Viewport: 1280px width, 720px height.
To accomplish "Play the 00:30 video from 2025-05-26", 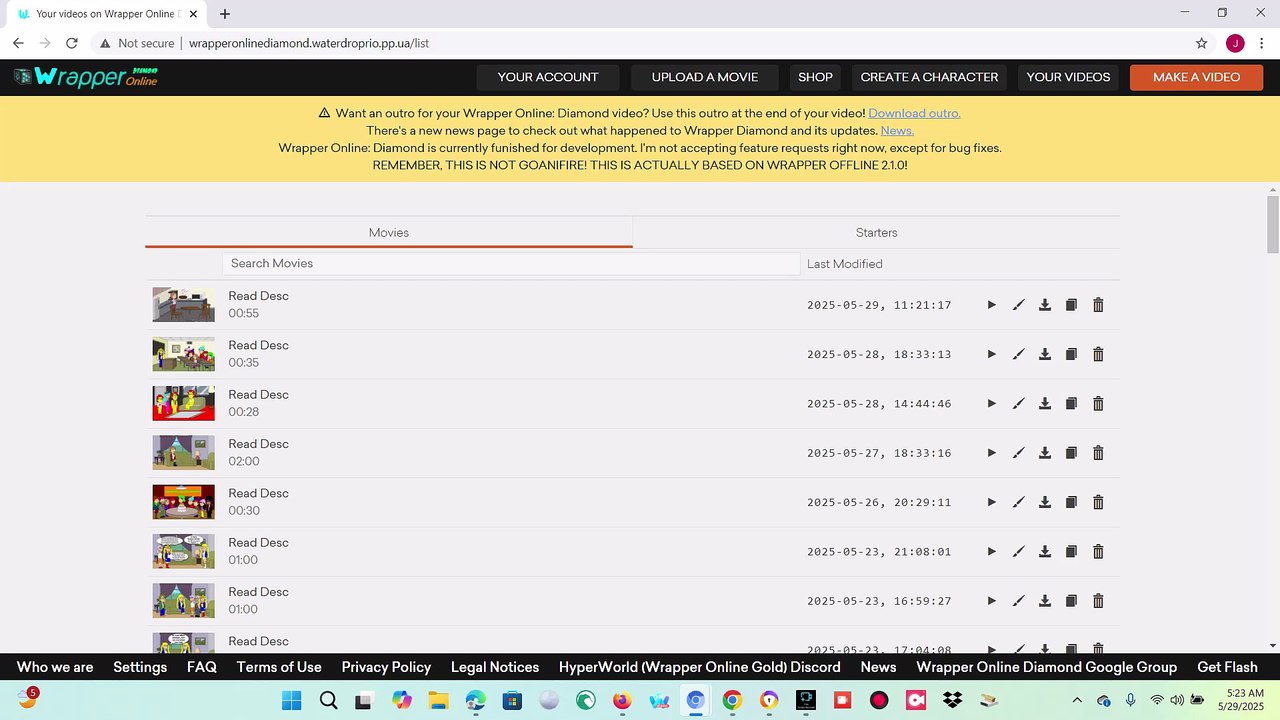I will click(x=991, y=502).
